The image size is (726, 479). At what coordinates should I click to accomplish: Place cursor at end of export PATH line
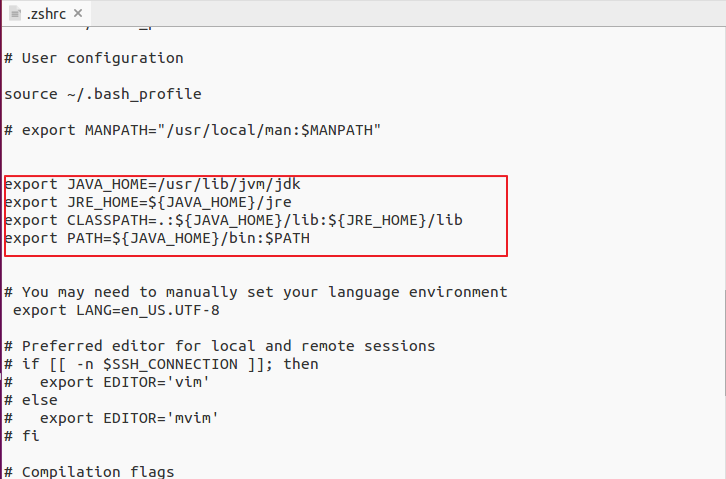coord(310,238)
